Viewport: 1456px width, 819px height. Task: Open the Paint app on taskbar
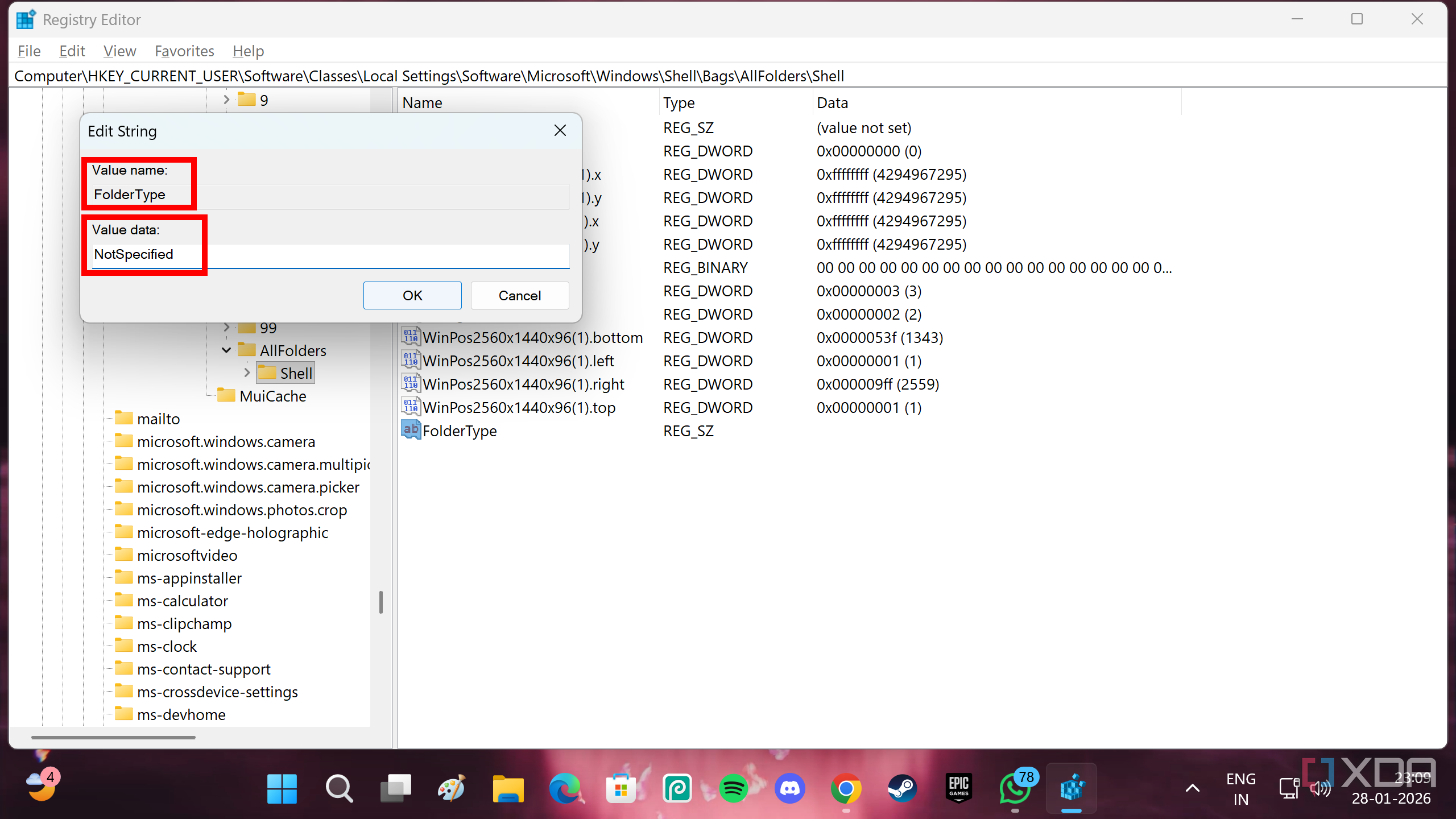click(452, 789)
